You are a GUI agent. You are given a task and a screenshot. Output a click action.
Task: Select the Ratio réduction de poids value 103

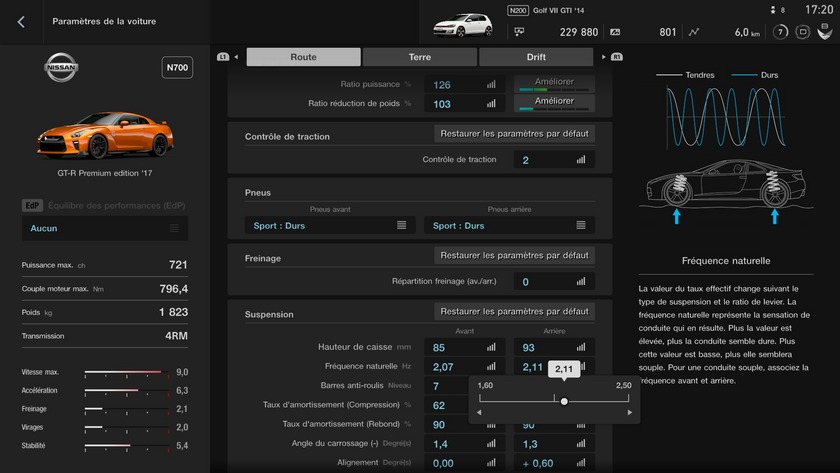click(442, 104)
